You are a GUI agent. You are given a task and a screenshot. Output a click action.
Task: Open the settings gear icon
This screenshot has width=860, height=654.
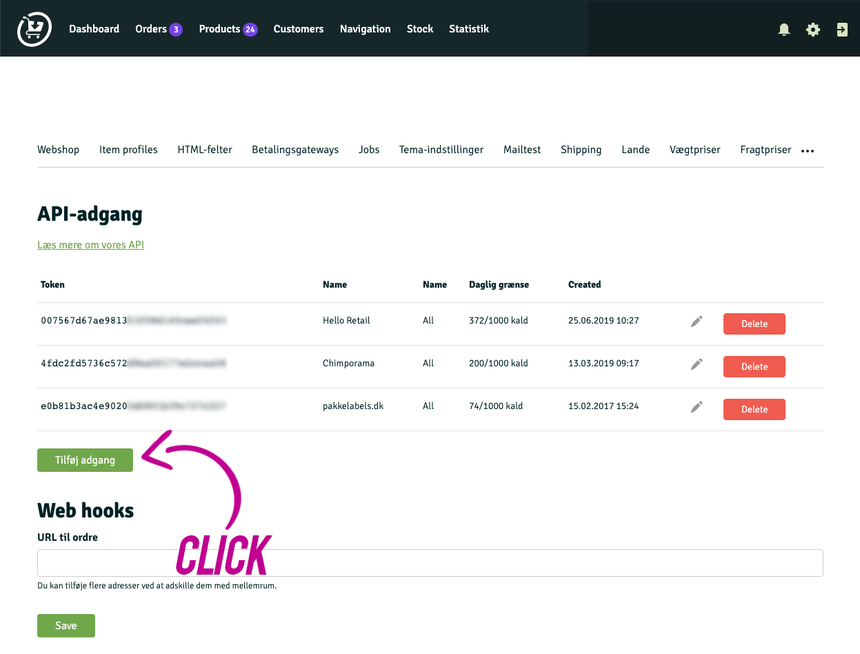[x=813, y=30]
